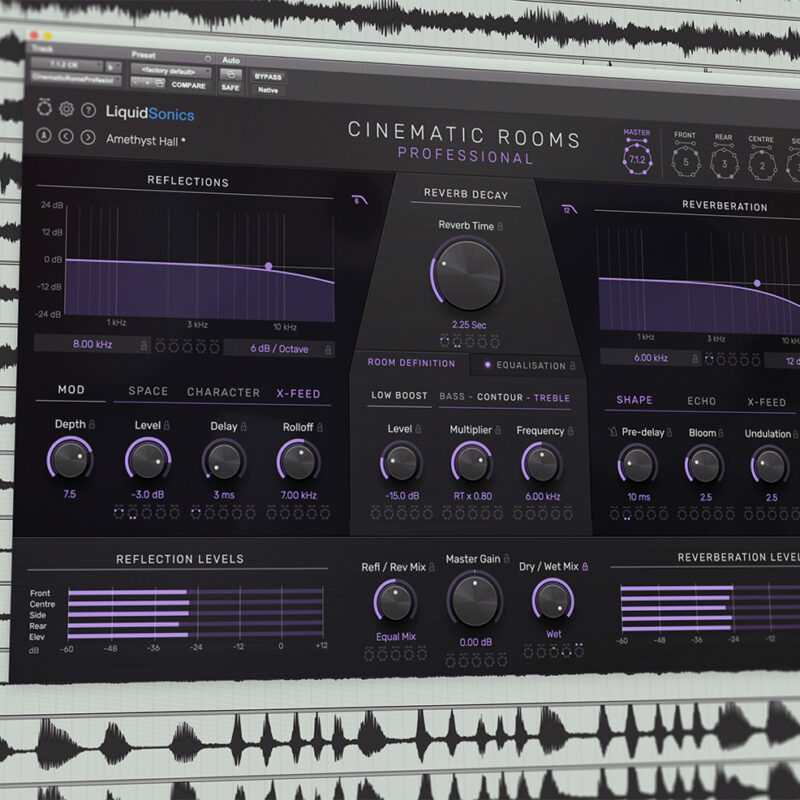Viewport: 800px width, 800px height.
Task: Open the 7.1.2 CR track dropdown
Action: [x=67, y=65]
